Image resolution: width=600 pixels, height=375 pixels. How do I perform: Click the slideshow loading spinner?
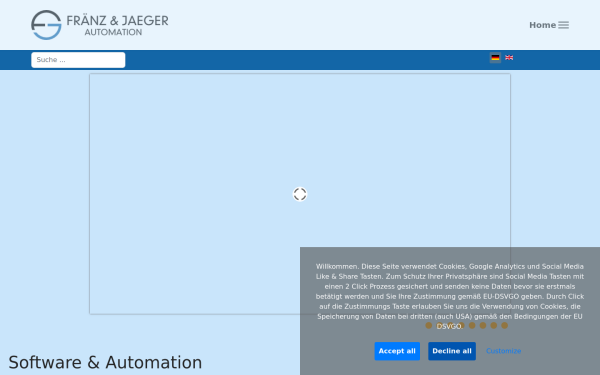click(300, 194)
